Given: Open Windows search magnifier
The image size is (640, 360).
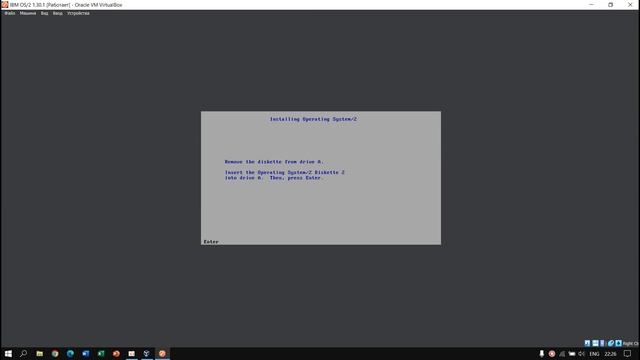Looking at the screenshot, I should [x=23, y=353].
